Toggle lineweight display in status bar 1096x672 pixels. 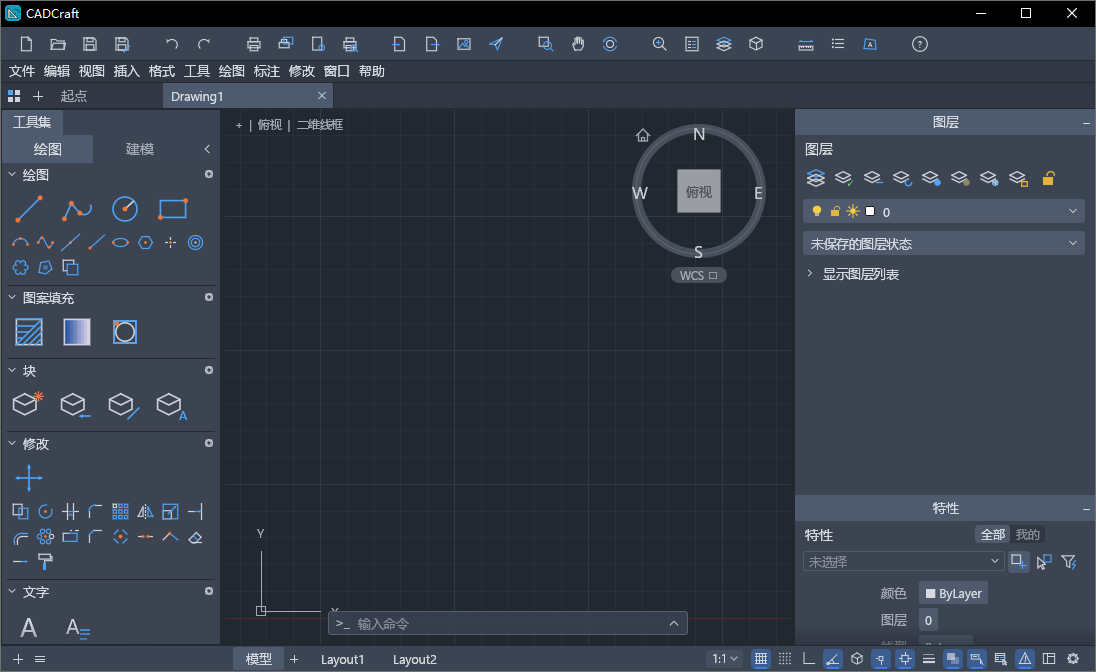[x=929, y=659]
